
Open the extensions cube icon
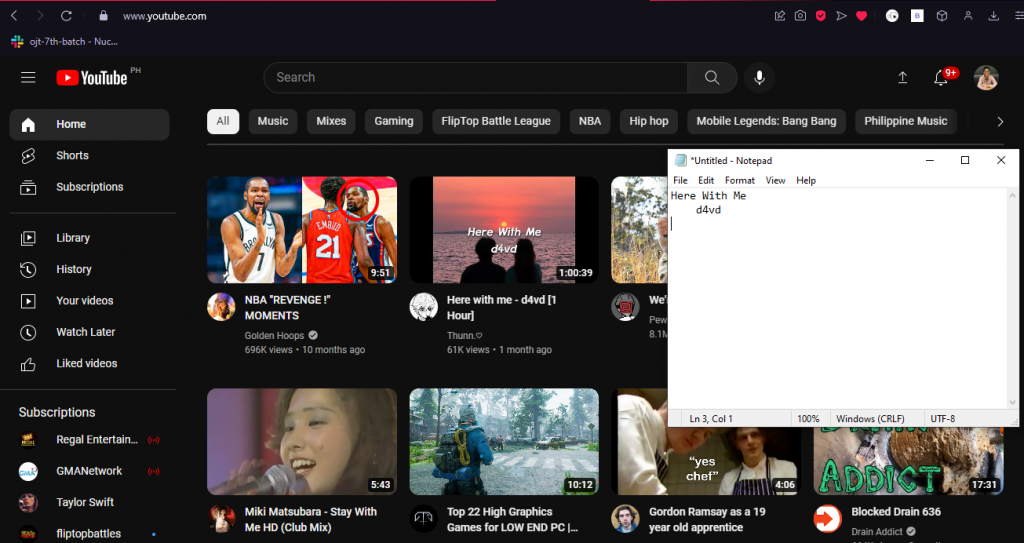click(942, 16)
